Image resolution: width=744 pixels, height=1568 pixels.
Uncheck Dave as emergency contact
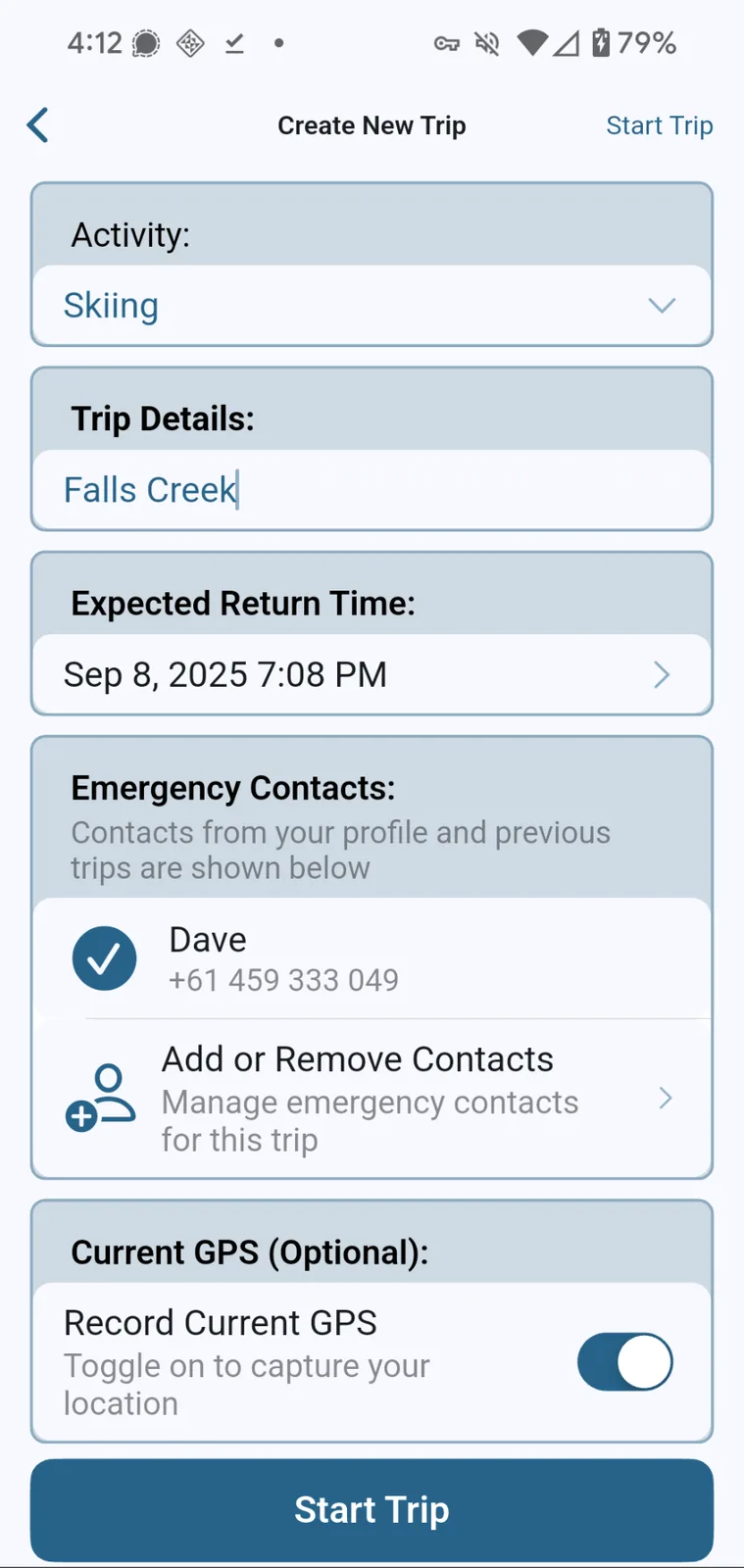(104, 958)
